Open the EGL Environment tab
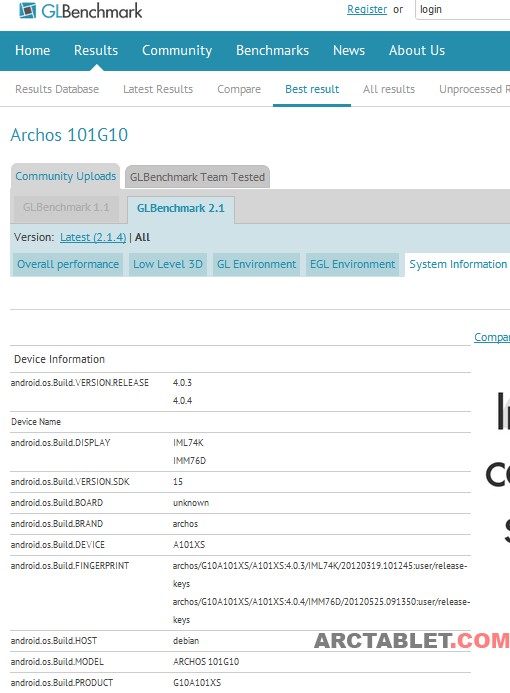Screen dimensions: 510x693 [352, 264]
